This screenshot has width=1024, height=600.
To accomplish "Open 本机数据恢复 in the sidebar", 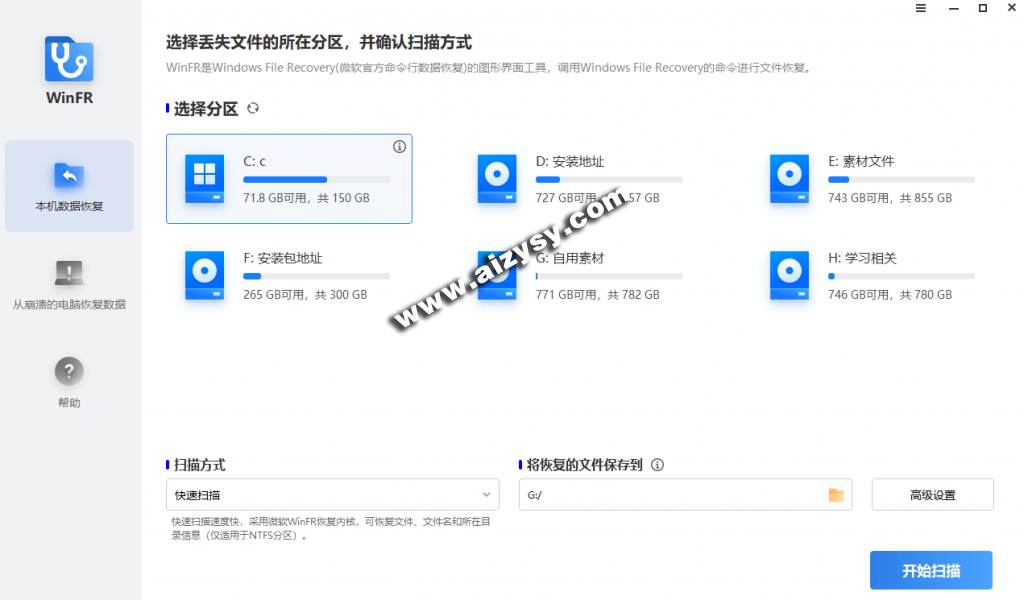I will 69,186.
